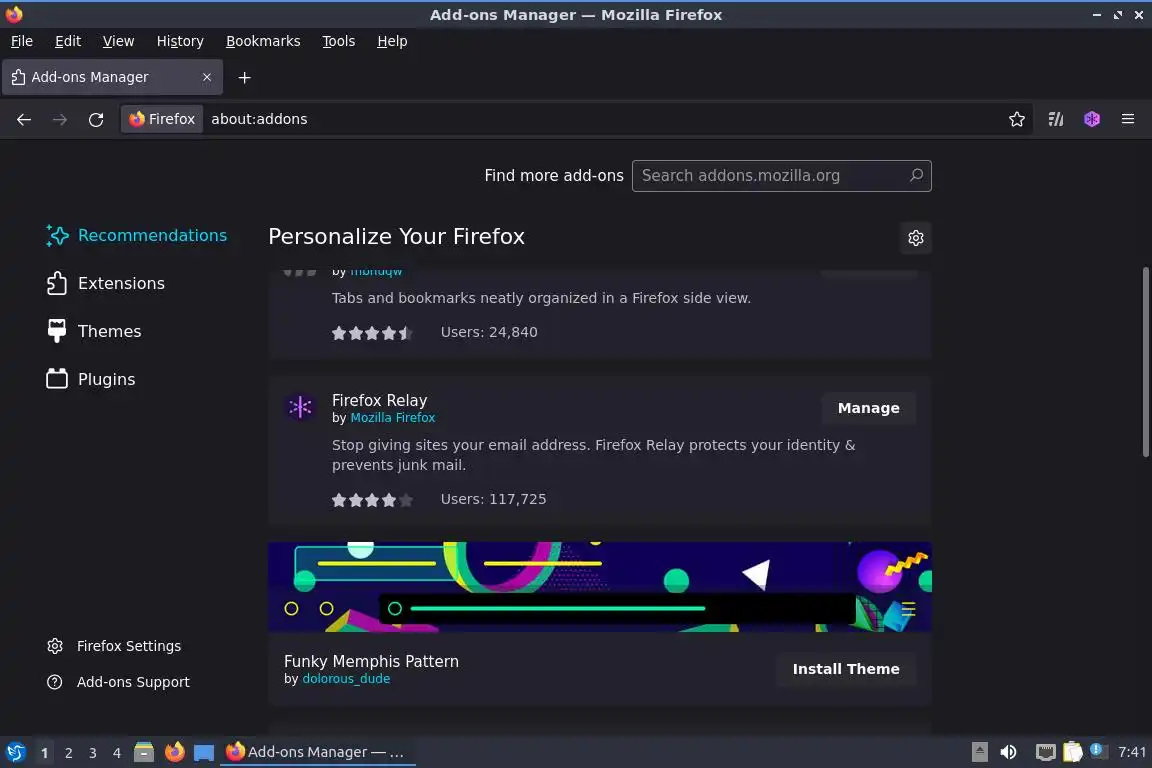
Task: Click the Firefox Relay extension icon in list
Action: (300, 407)
